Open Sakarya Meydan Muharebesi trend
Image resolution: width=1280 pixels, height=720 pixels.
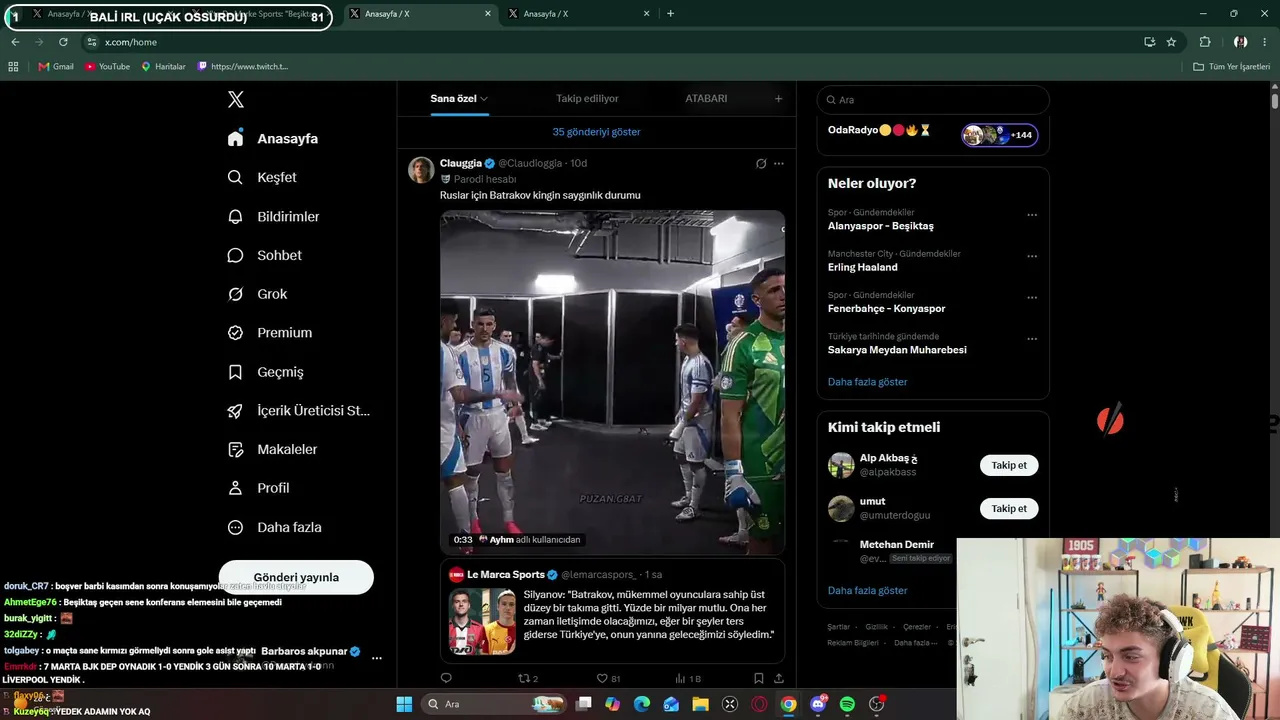click(897, 350)
